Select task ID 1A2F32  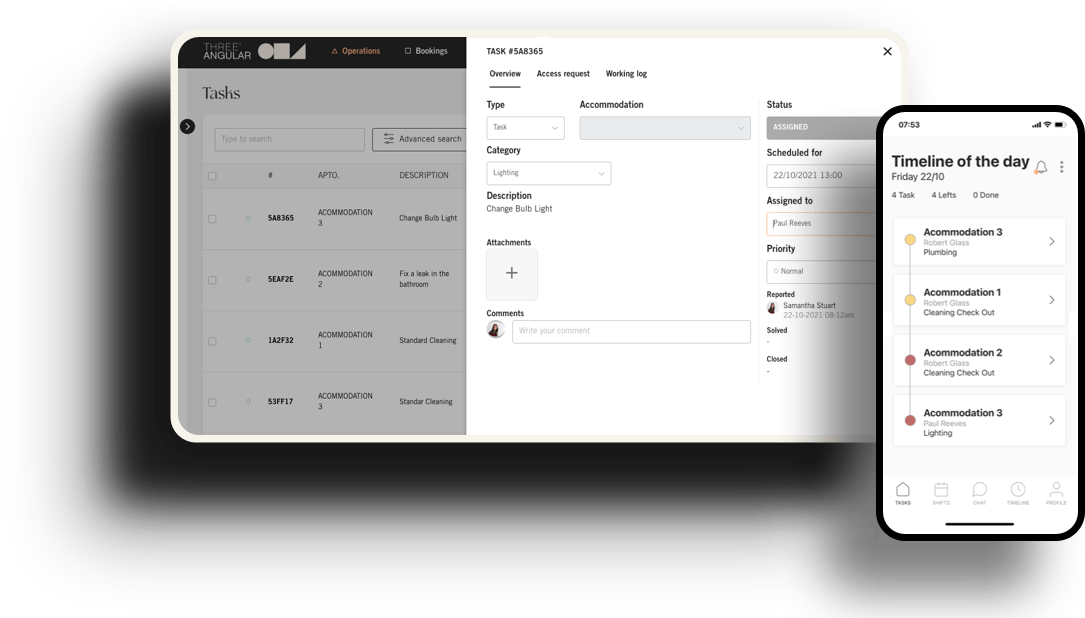[x=281, y=340]
